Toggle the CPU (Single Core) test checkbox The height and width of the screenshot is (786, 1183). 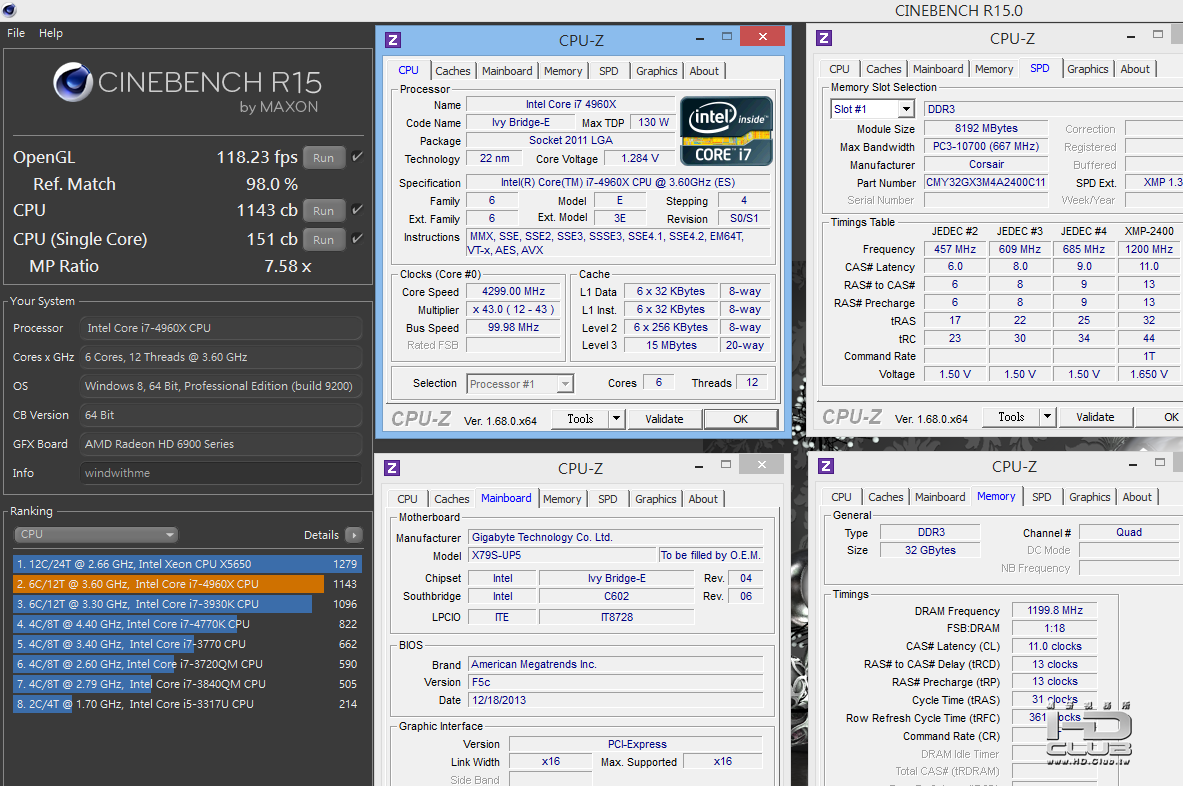(358, 238)
